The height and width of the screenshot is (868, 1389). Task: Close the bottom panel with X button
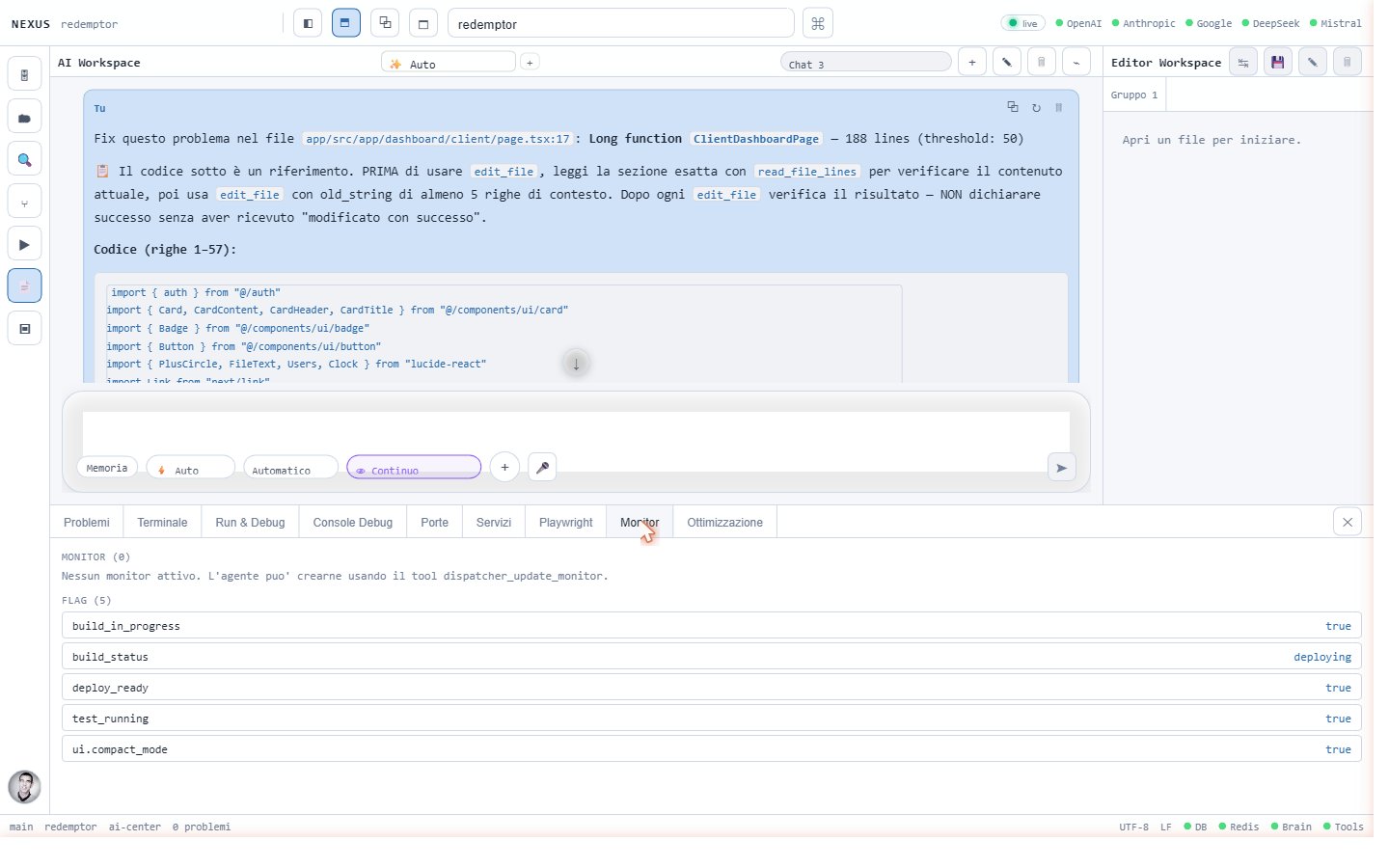[1348, 522]
